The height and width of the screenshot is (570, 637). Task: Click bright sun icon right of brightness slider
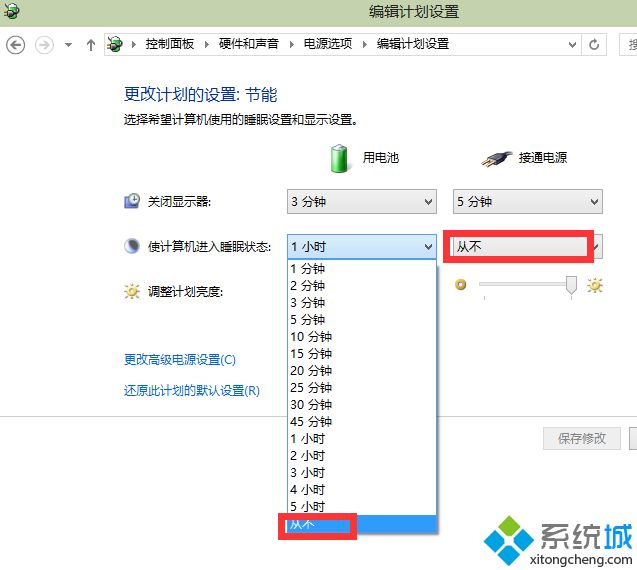594,285
